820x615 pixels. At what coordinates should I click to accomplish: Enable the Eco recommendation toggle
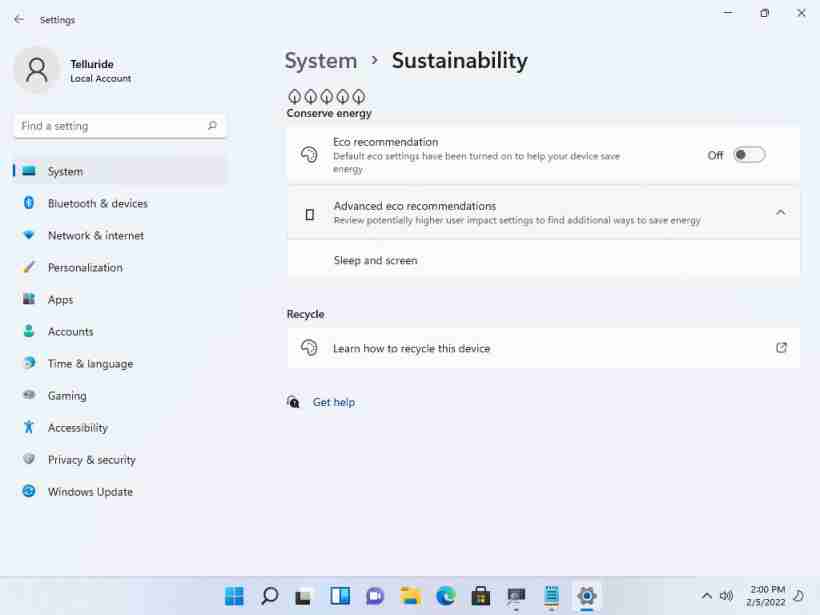[x=749, y=154]
